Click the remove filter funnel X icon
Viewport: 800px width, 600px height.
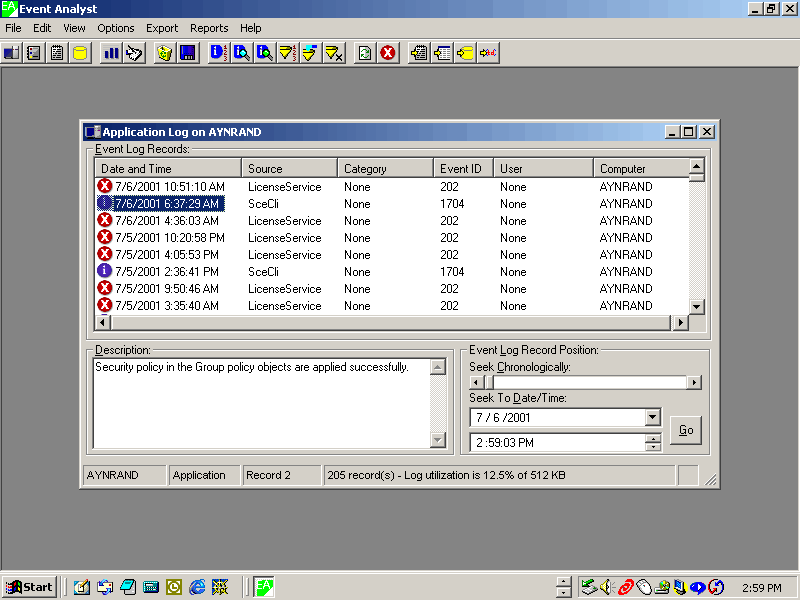(x=334, y=53)
